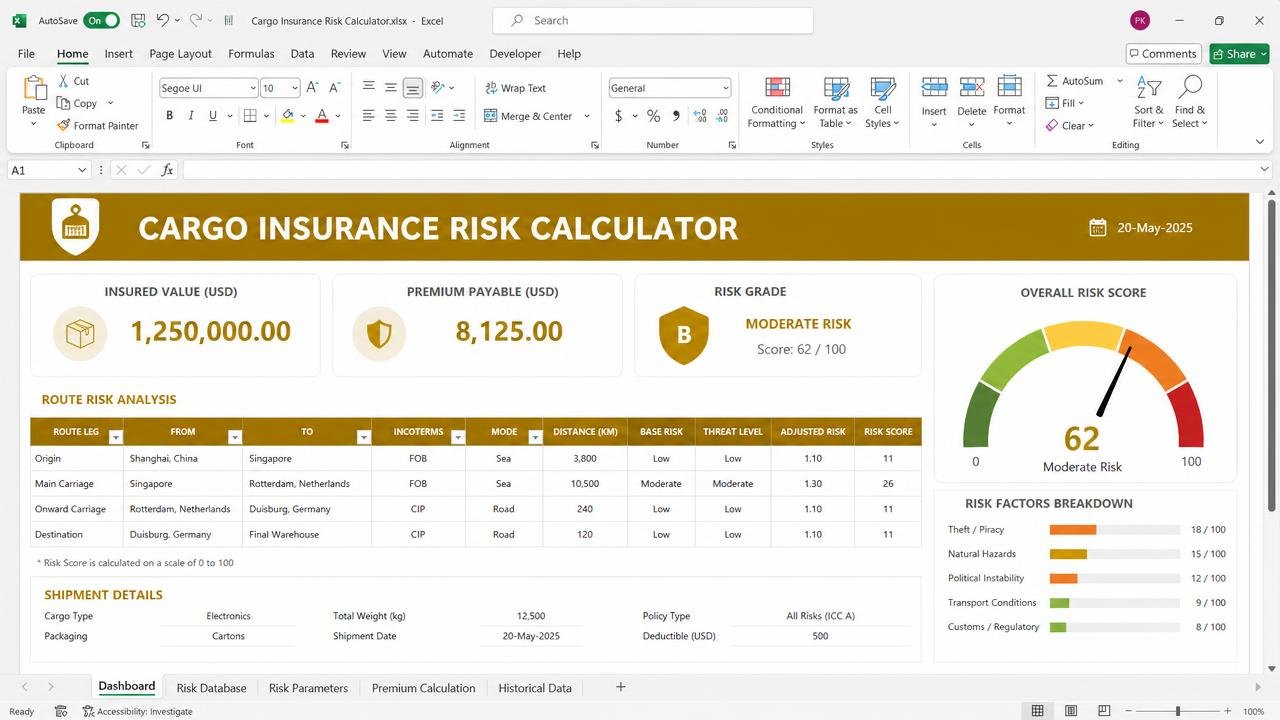1280x720 pixels.
Task: Click the Clear button
Action: (x=1069, y=125)
